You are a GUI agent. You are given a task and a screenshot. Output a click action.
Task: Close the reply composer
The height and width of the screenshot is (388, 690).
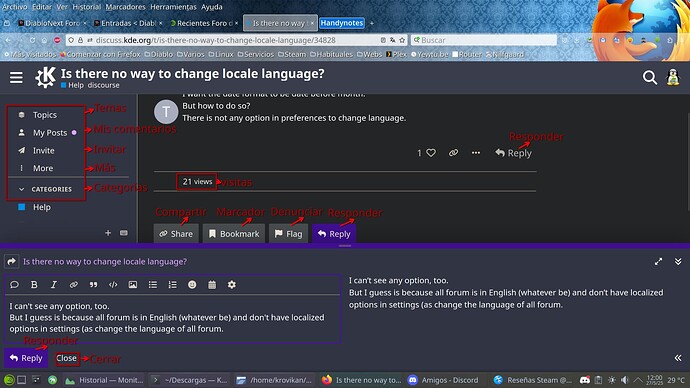[66, 358]
